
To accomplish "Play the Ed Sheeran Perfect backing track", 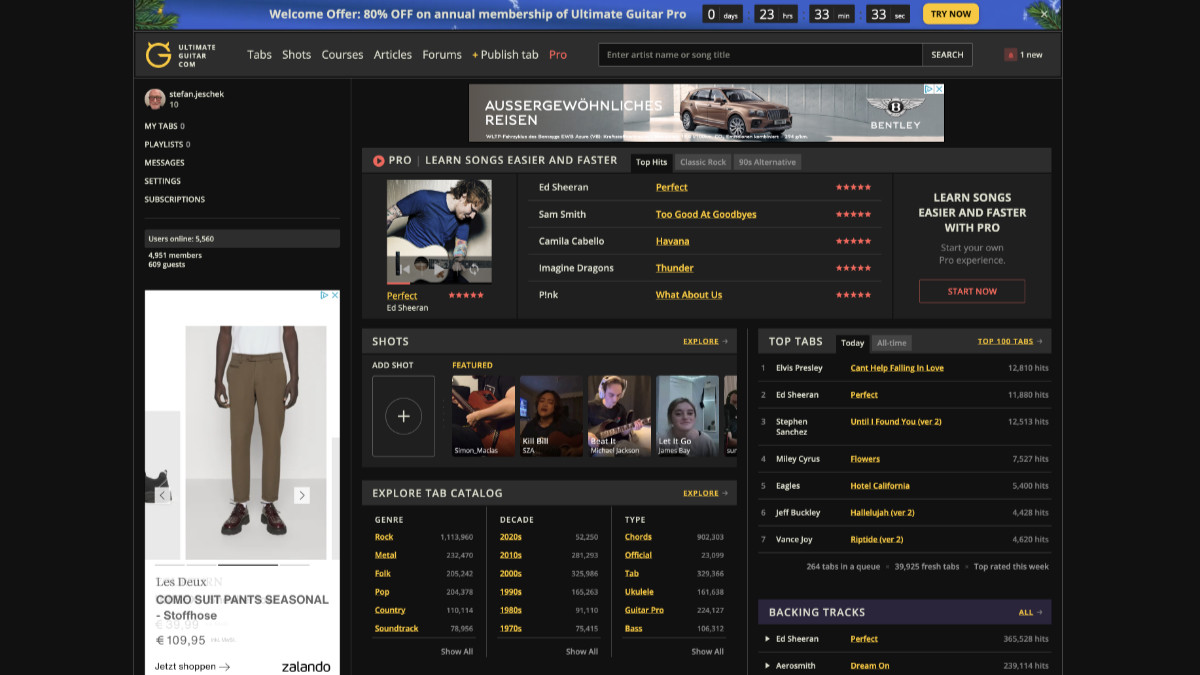I will pos(767,639).
